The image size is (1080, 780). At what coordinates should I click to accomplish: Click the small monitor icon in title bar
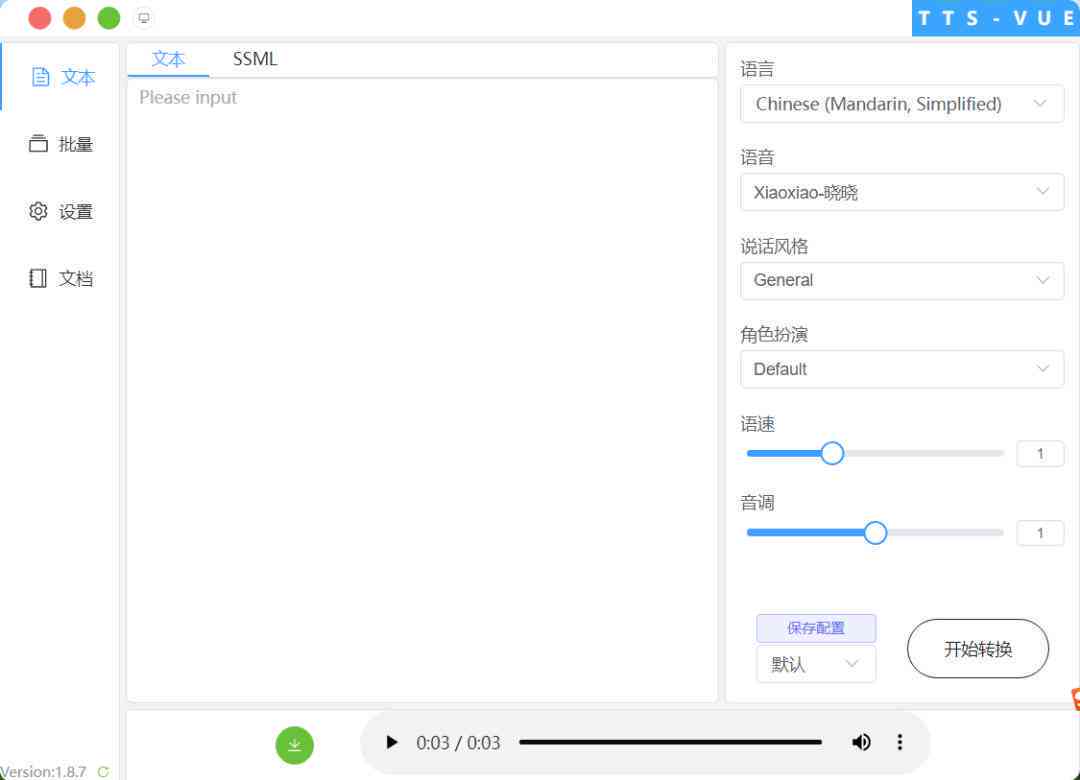click(143, 18)
